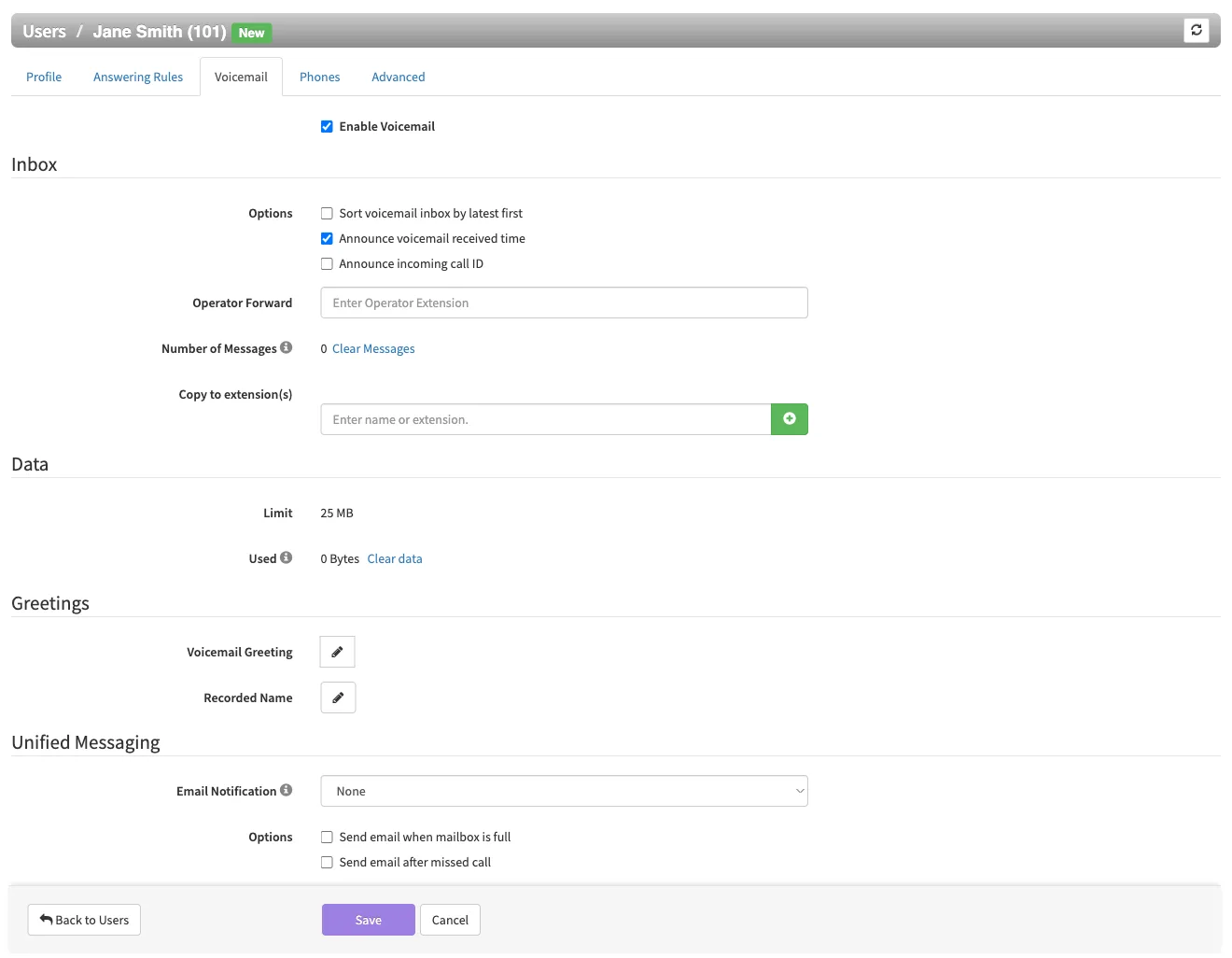Enable Sort voicemail inbox by latest first

click(327, 214)
